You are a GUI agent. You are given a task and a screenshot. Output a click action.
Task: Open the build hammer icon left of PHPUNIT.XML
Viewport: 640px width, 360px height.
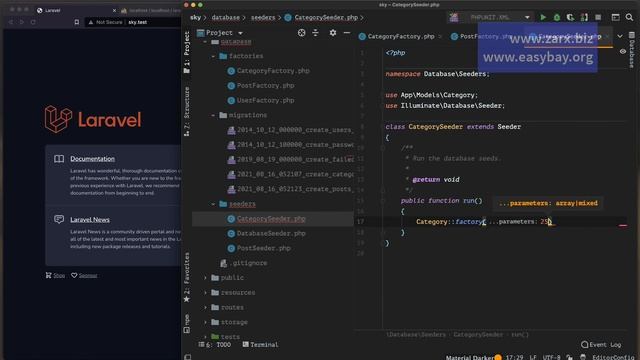453,17
